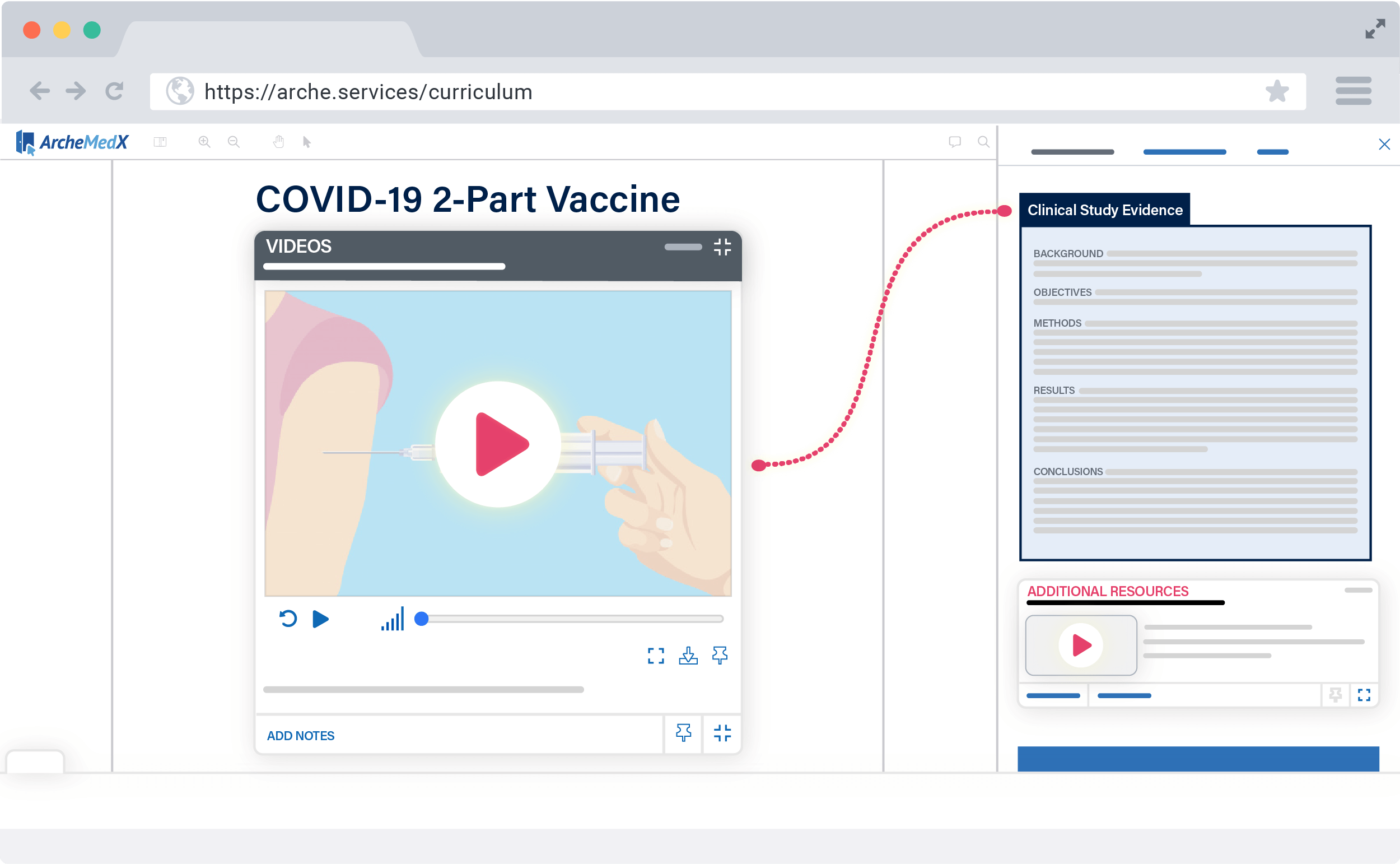
Task: Select the second blue side-panel tab
Action: point(1184,152)
